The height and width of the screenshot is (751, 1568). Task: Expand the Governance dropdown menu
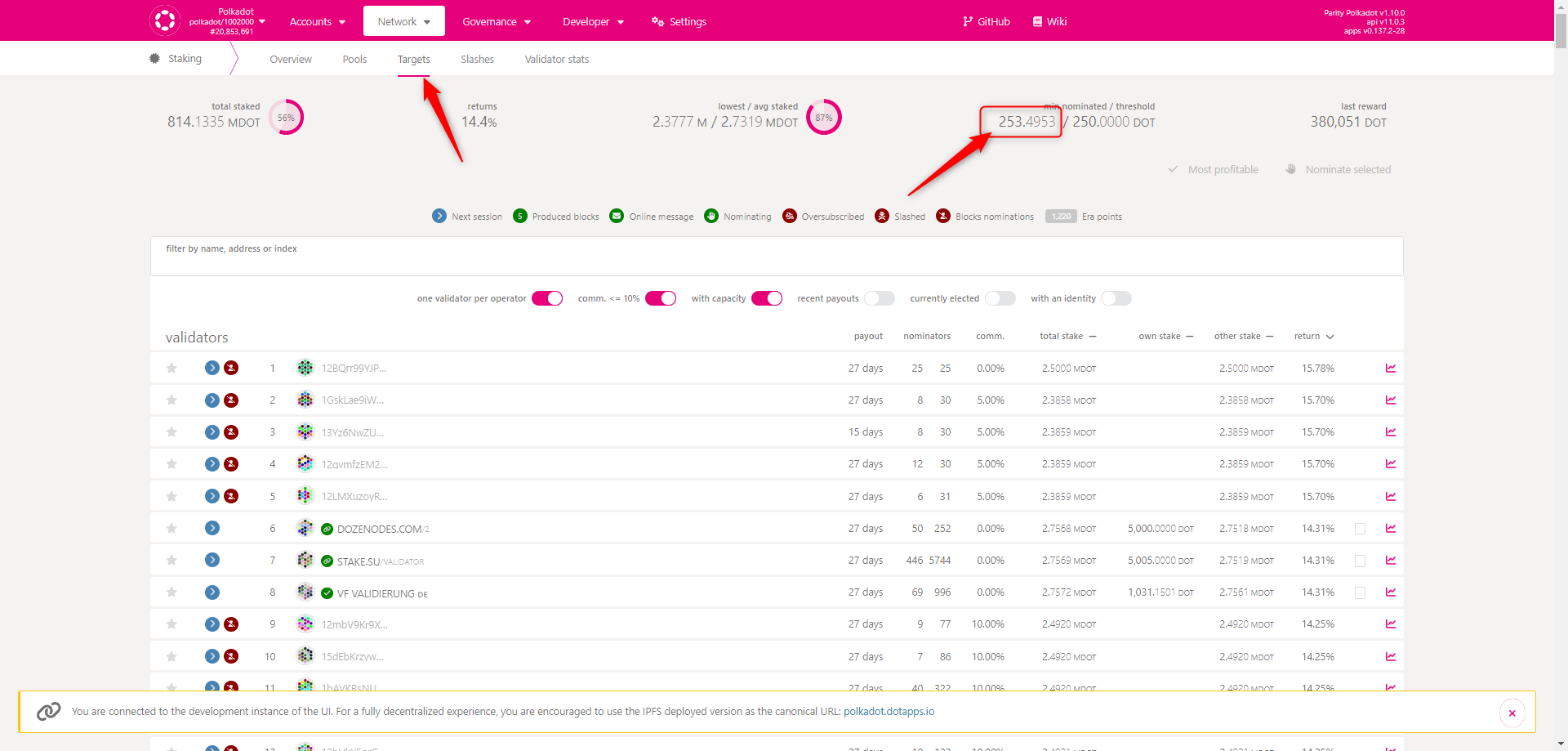(x=497, y=21)
